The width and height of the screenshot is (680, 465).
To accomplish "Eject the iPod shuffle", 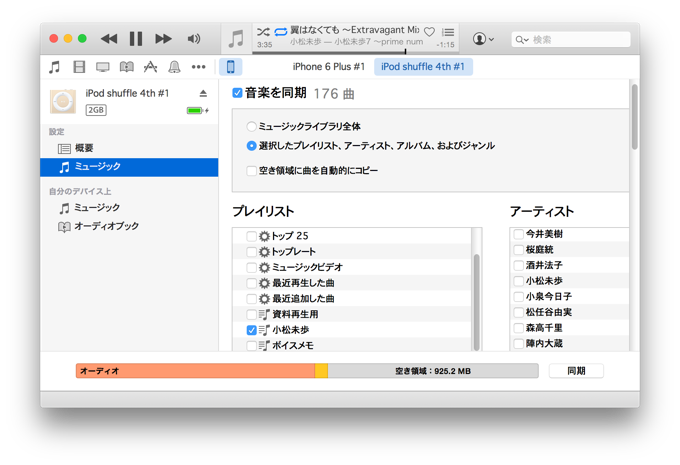I will [203, 93].
